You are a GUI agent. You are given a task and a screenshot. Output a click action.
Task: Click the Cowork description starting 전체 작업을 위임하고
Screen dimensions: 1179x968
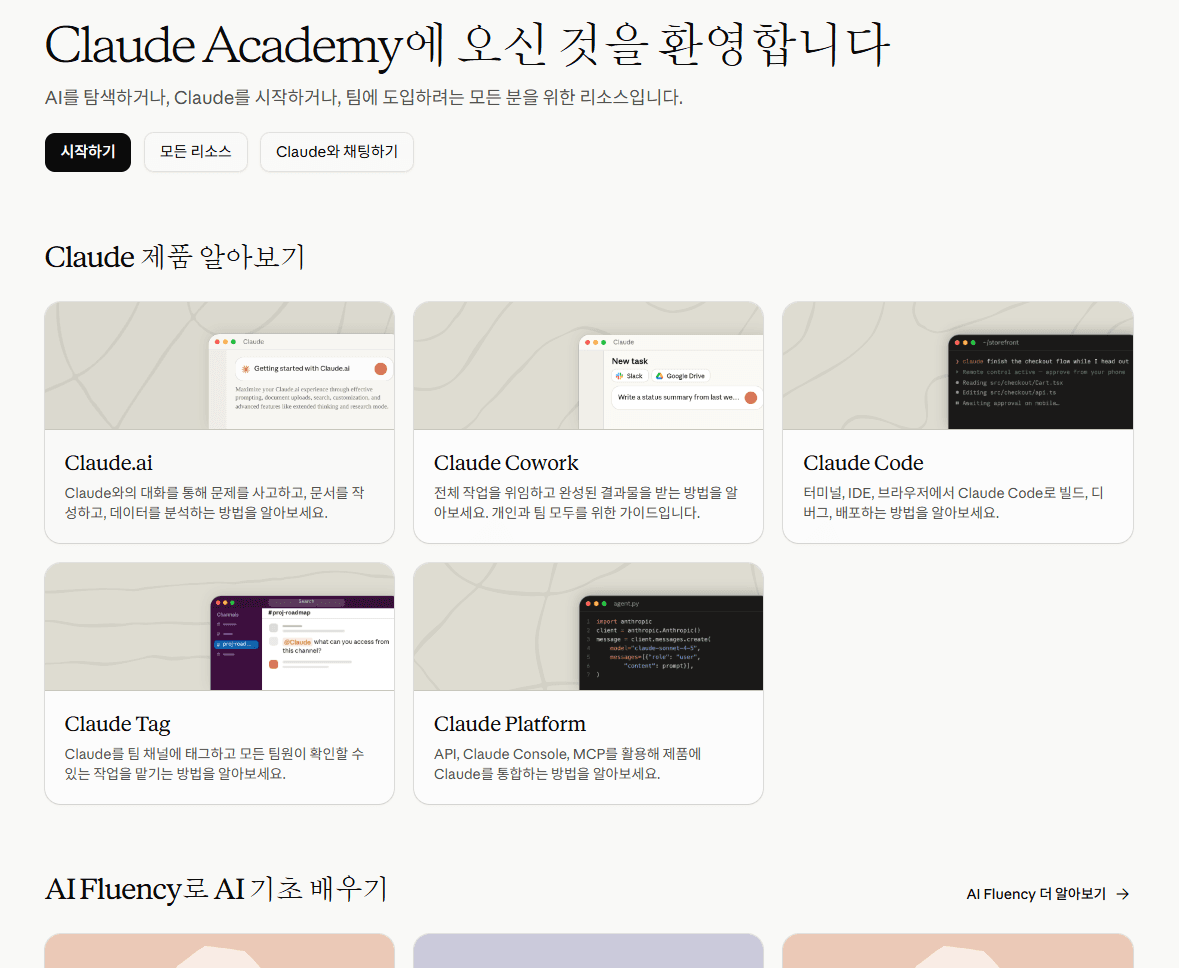click(586, 502)
